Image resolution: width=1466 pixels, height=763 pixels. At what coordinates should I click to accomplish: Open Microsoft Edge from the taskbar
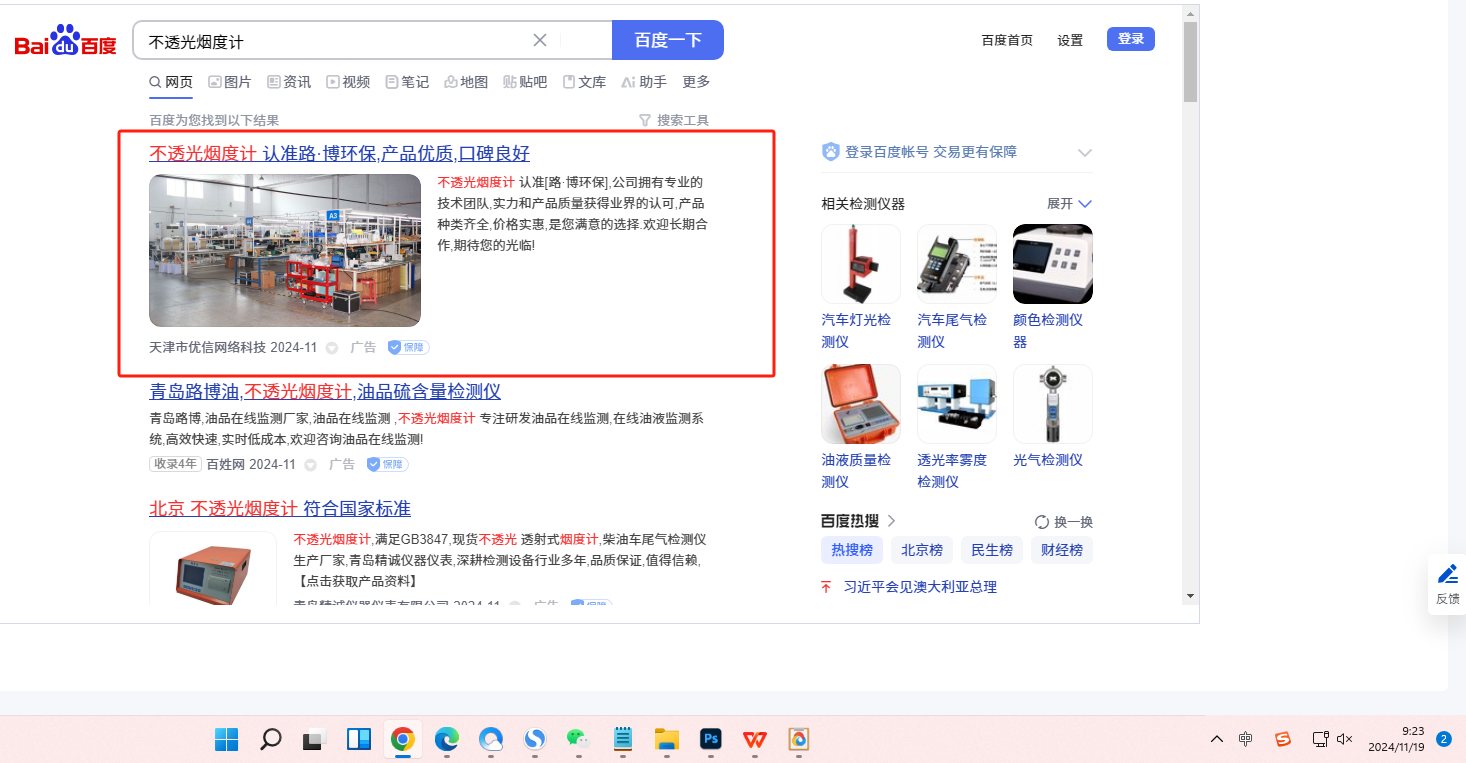[446, 739]
